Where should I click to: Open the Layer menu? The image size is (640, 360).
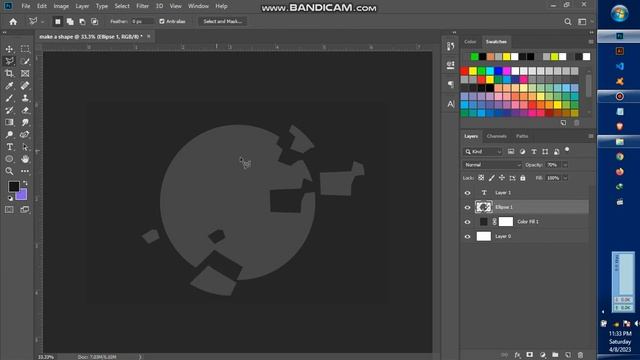(82, 6)
